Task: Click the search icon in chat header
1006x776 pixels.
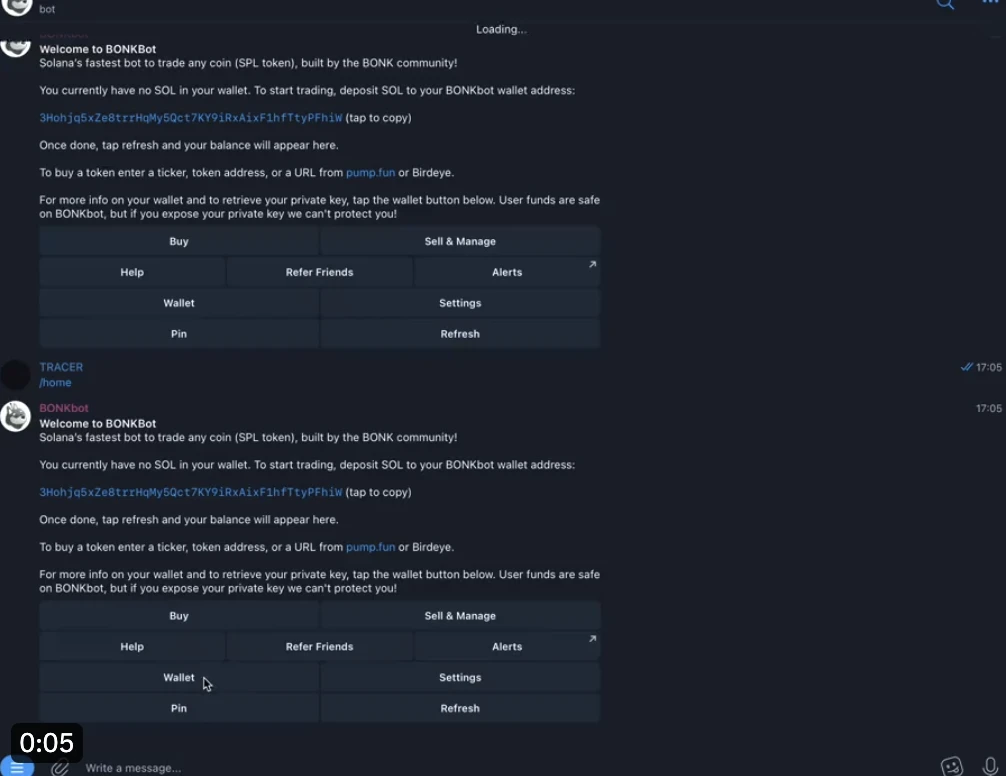Action: pyautogui.click(x=945, y=4)
